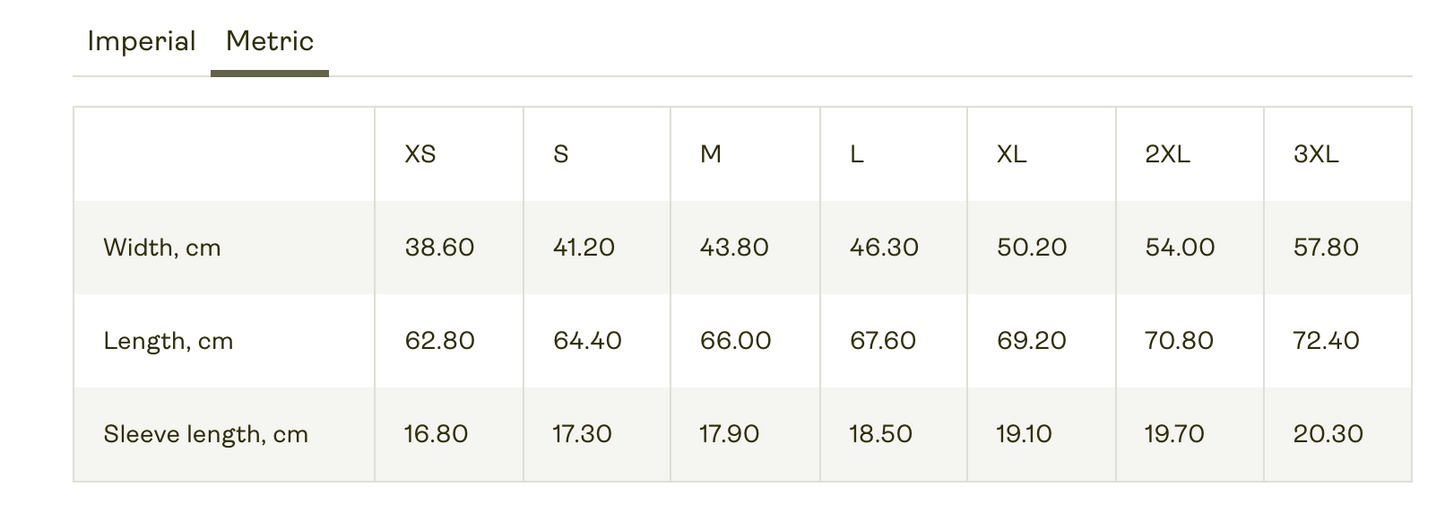Click the Sleeve length, cm row label
The height and width of the screenshot is (531, 1445).
206,435
